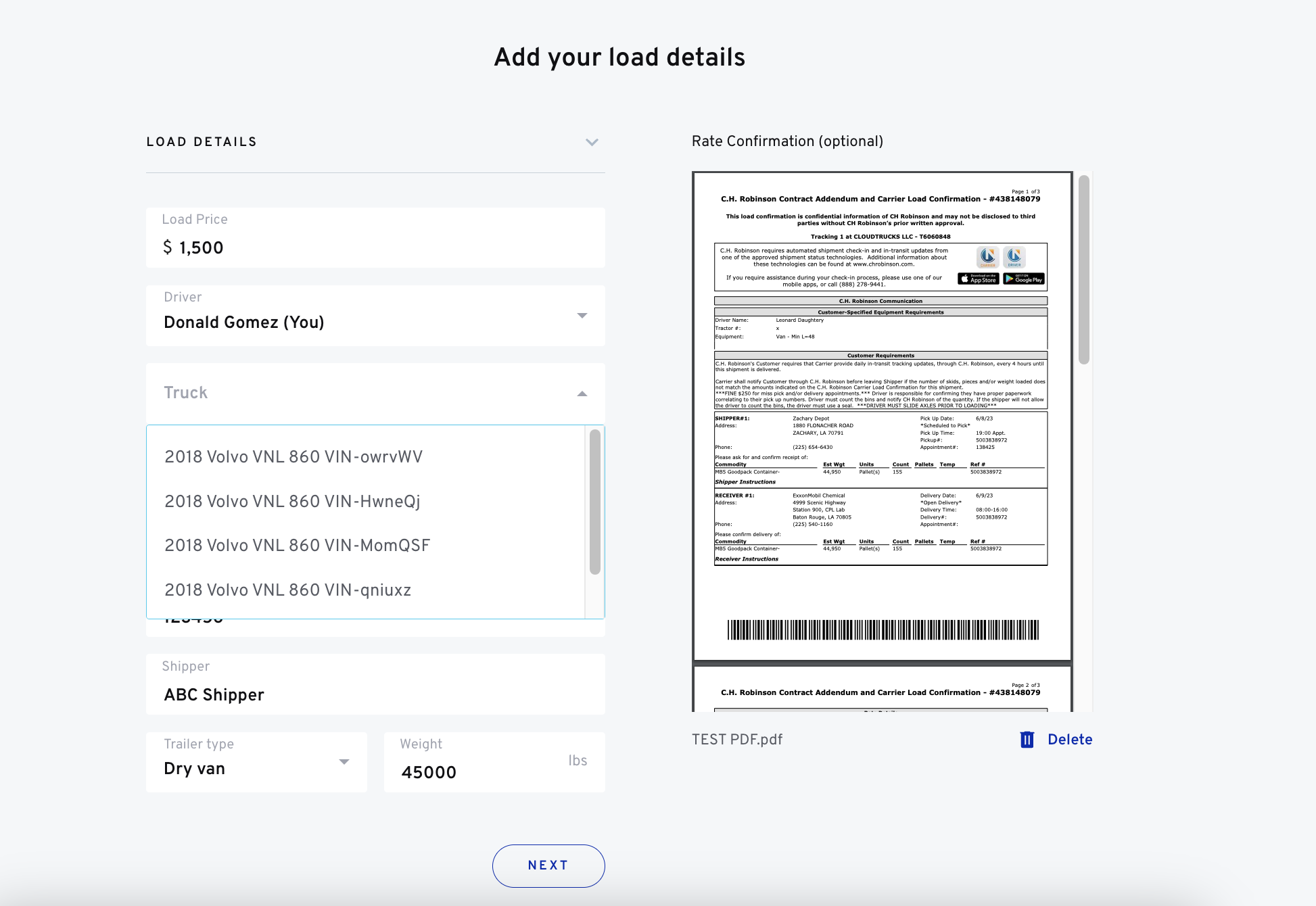Delete the uploaded TEST PDF.pdf
Screen dimensions: 1316x906
click(1056, 740)
